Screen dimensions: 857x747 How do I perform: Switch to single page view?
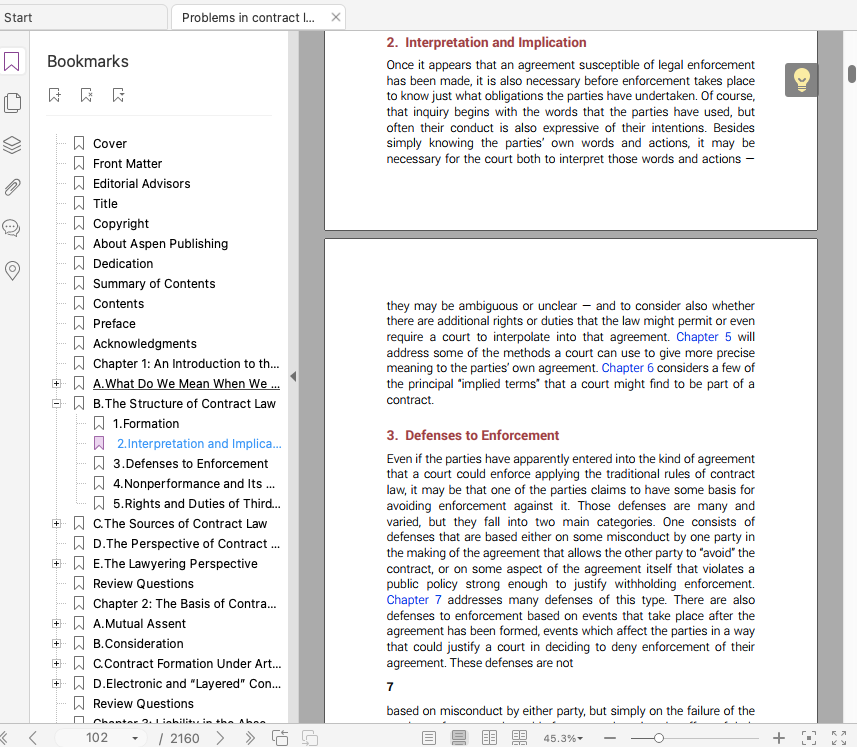(x=429, y=738)
